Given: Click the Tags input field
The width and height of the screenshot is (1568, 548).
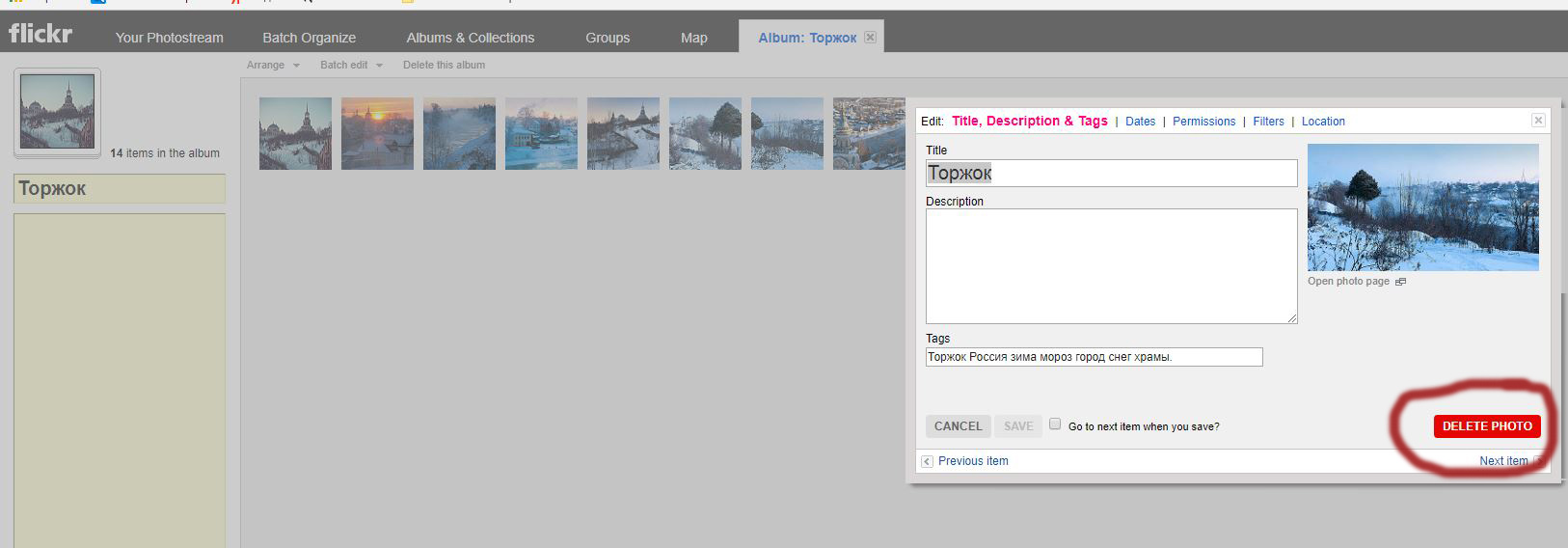Looking at the screenshot, I should [x=1094, y=357].
